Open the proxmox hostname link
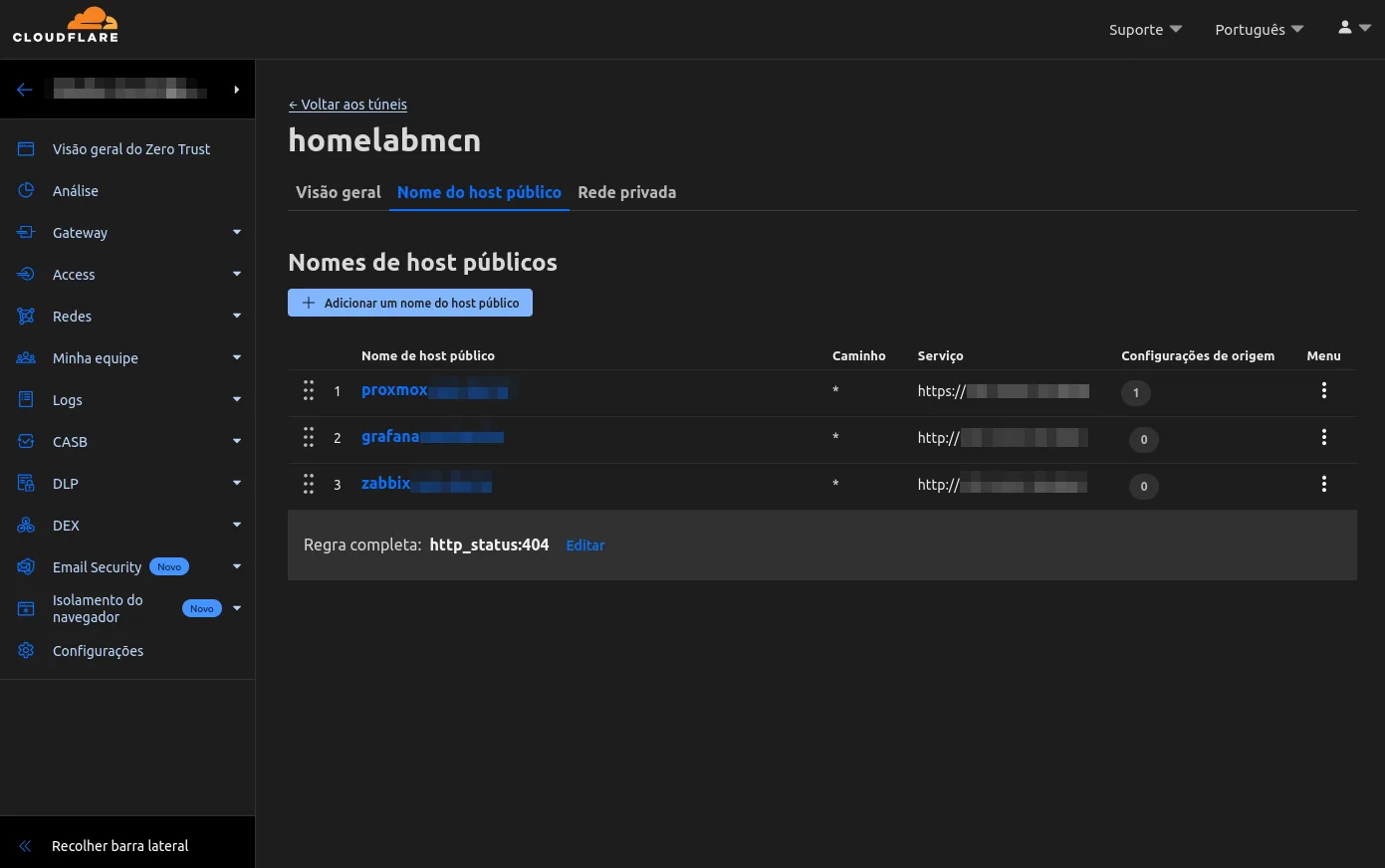The width and height of the screenshot is (1385, 868). (x=435, y=390)
